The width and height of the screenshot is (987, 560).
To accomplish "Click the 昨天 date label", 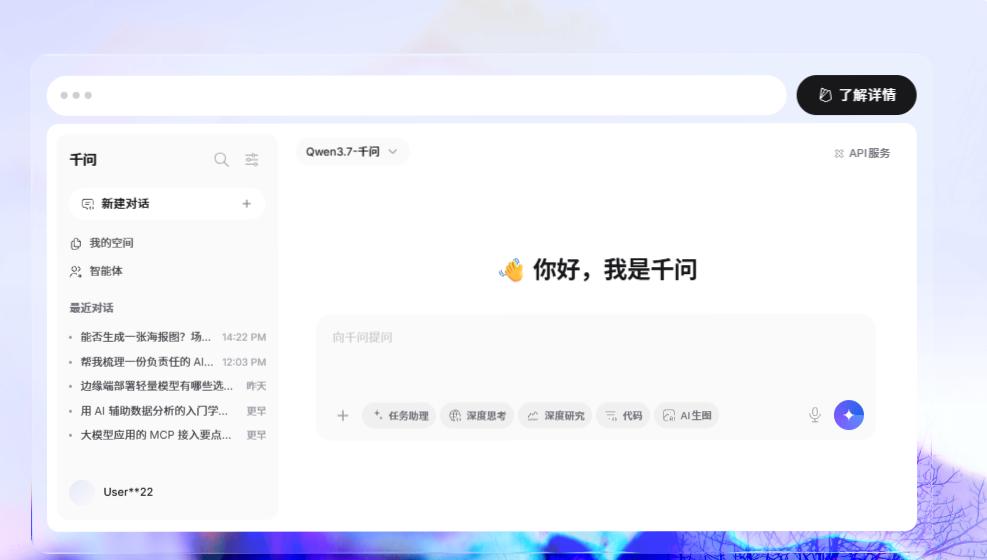I will (256, 386).
